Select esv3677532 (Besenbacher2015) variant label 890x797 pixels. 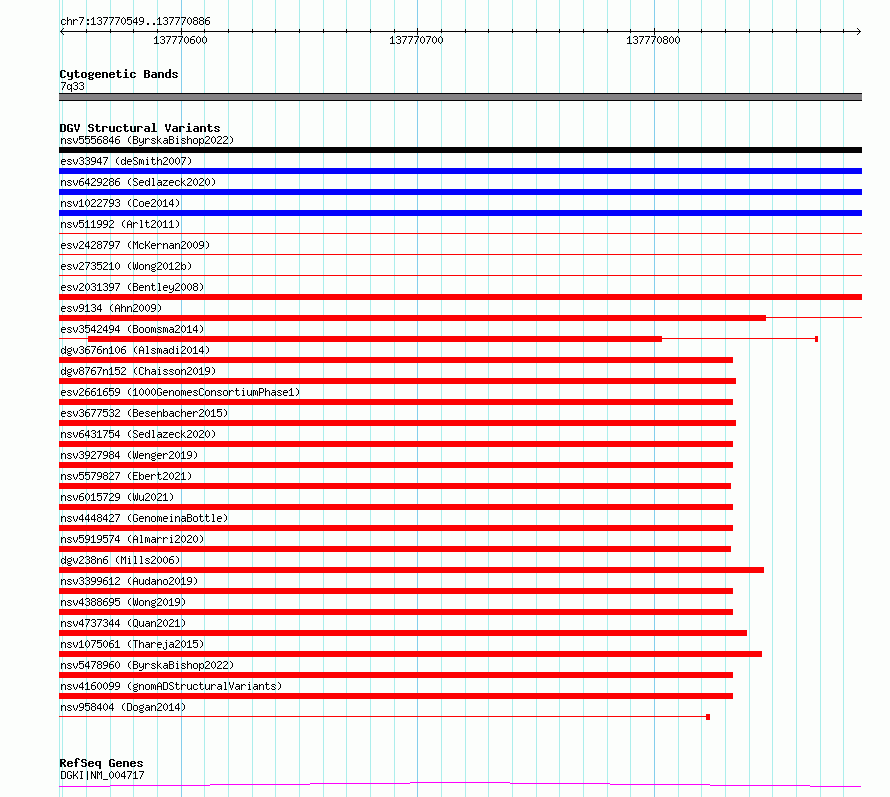[x=144, y=413]
